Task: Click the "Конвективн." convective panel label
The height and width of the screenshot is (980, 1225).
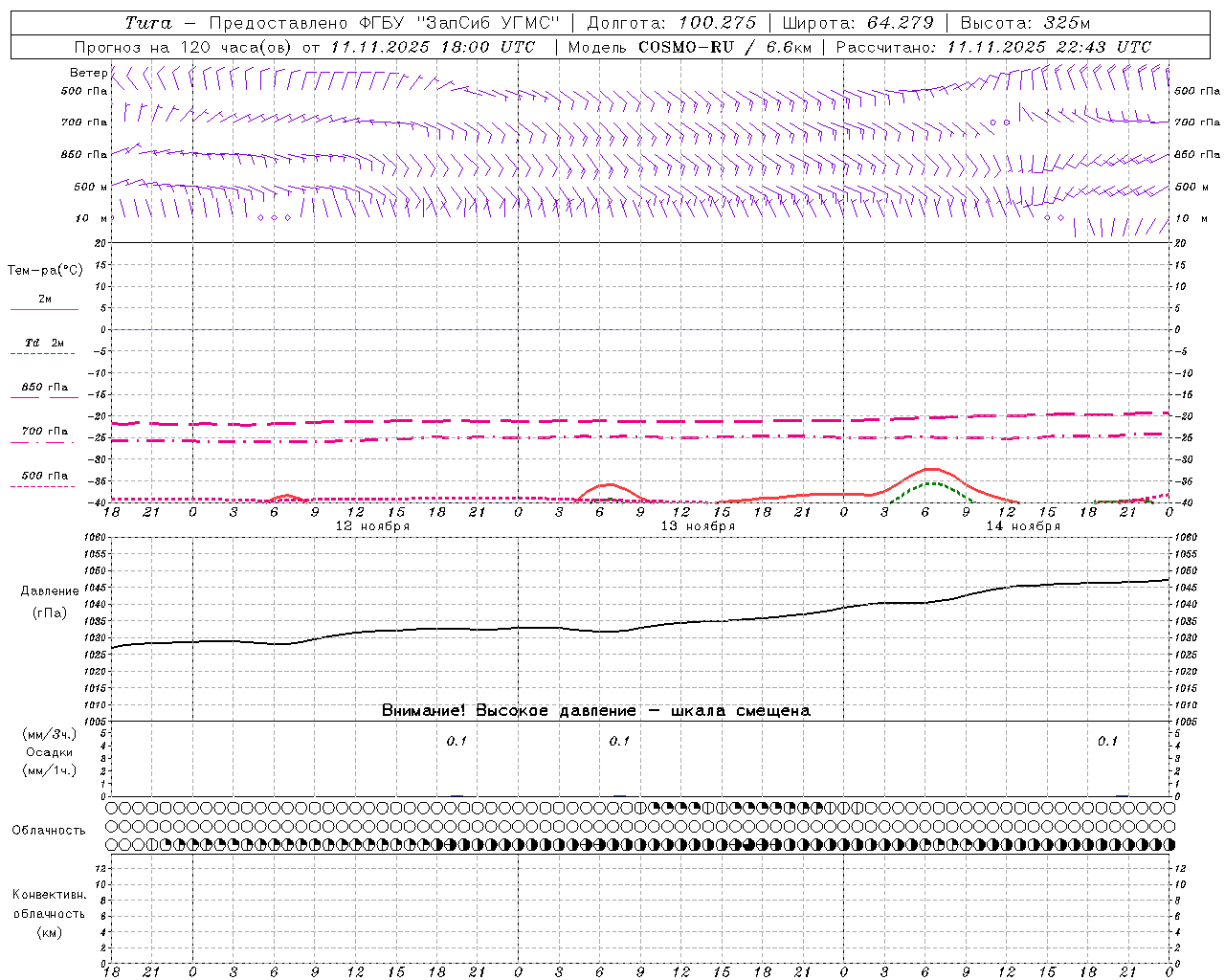Action: click(50, 895)
